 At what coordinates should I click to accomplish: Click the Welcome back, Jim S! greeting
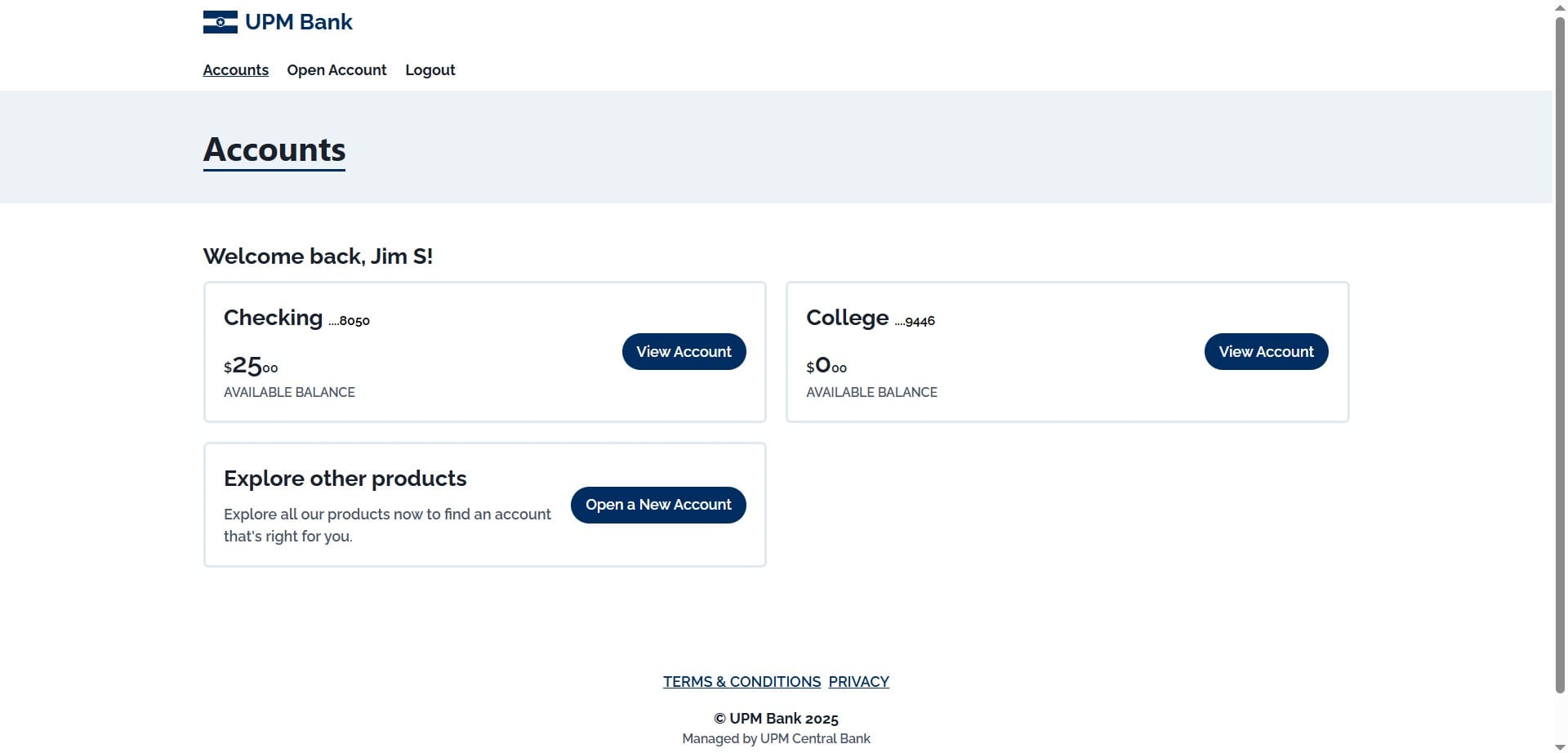point(318,256)
